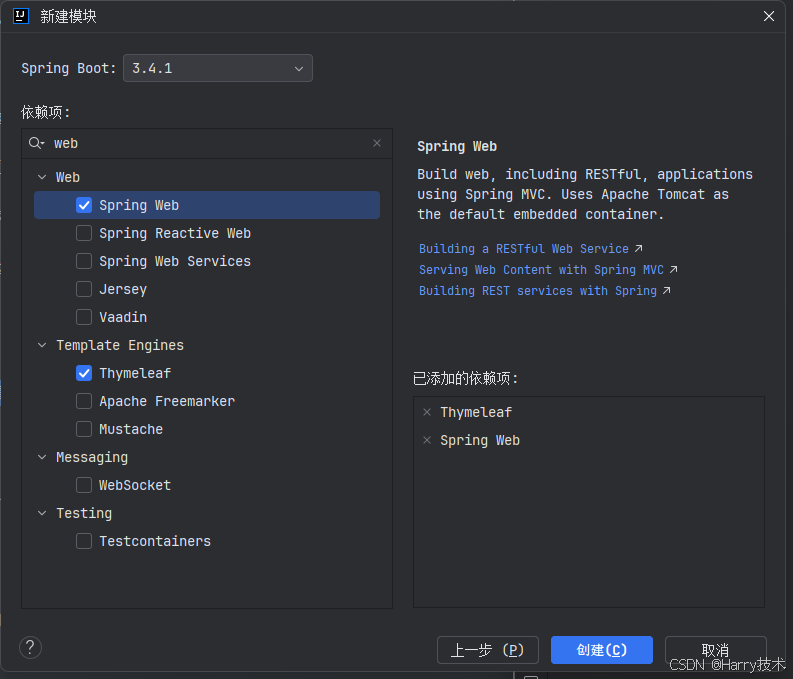Enable the WebSocket dependency
Image resolution: width=793 pixels, height=679 pixels.
point(84,485)
